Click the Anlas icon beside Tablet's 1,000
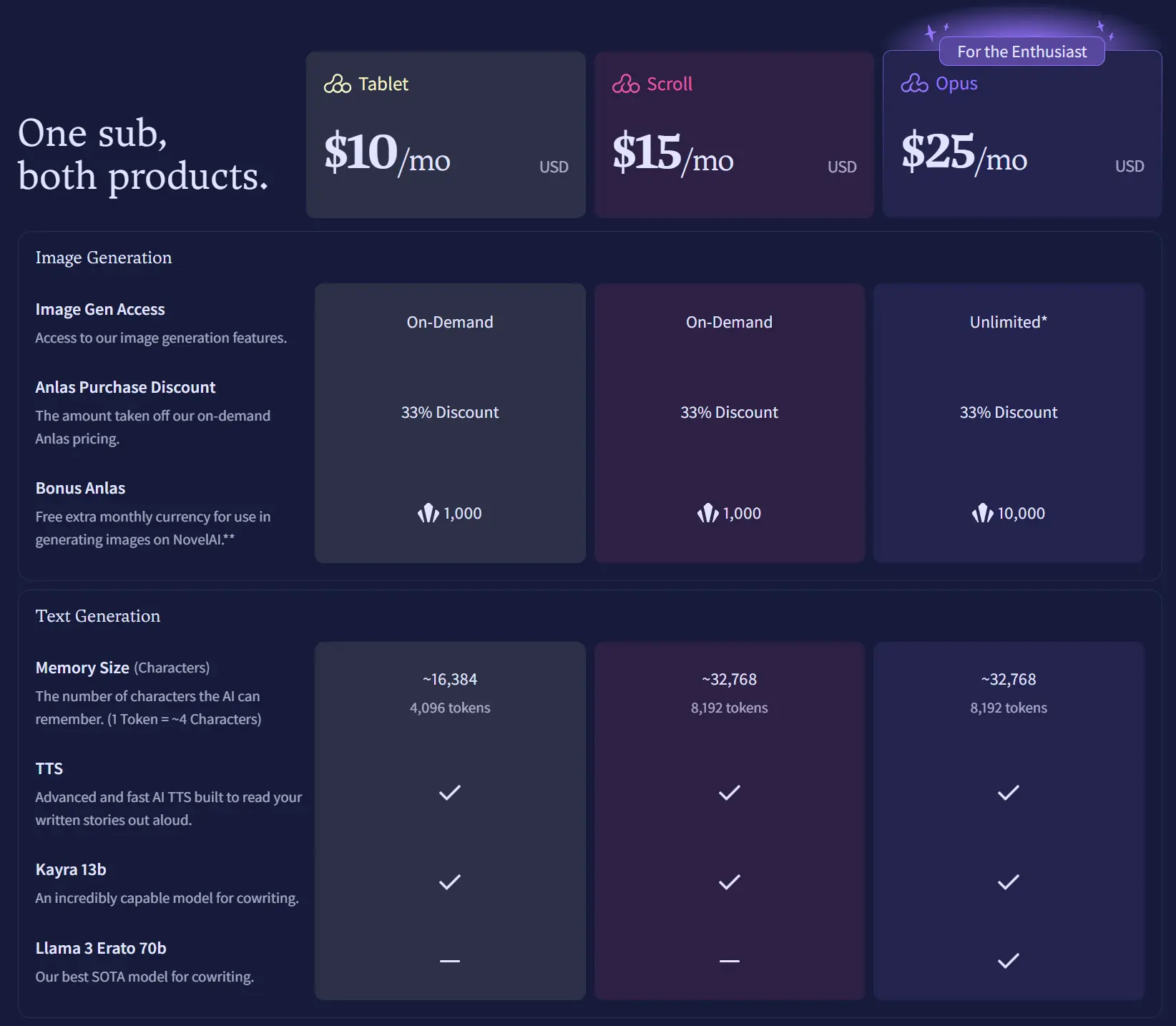1176x1026 pixels. pos(428,513)
